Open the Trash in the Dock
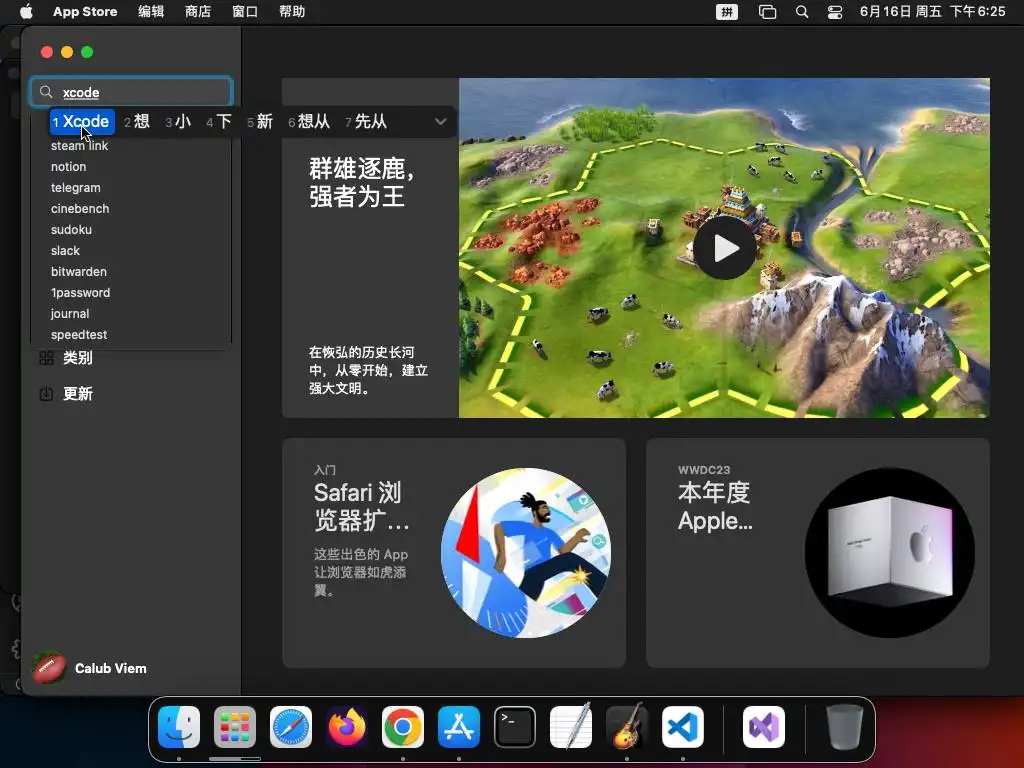 844,727
